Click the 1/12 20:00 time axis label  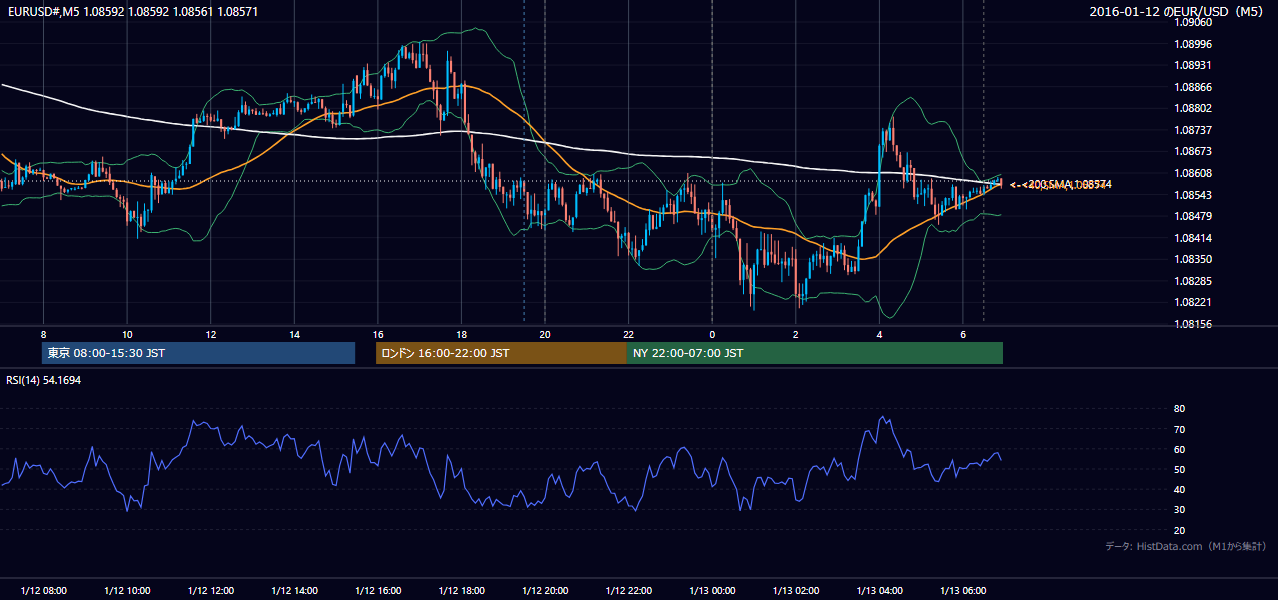tap(545, 591)
